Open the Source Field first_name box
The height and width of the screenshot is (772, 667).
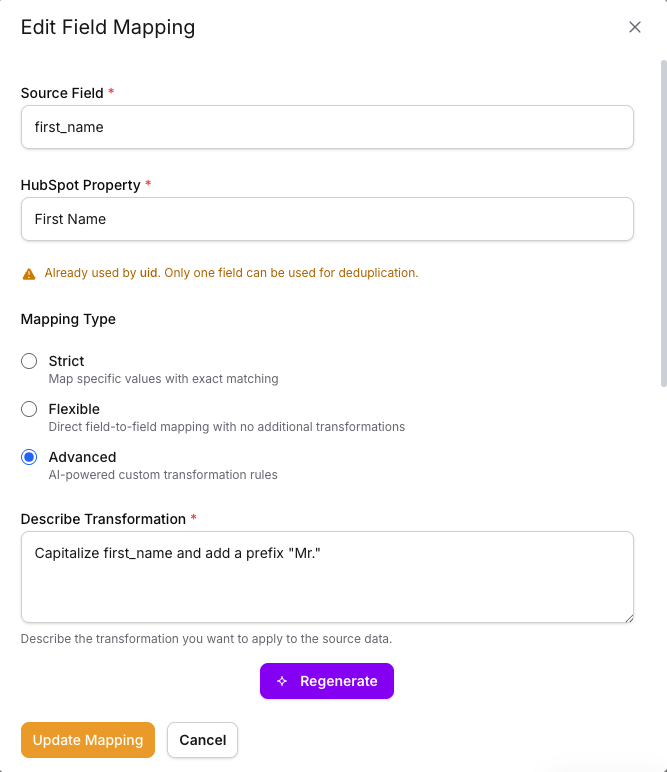coord(327,127)
